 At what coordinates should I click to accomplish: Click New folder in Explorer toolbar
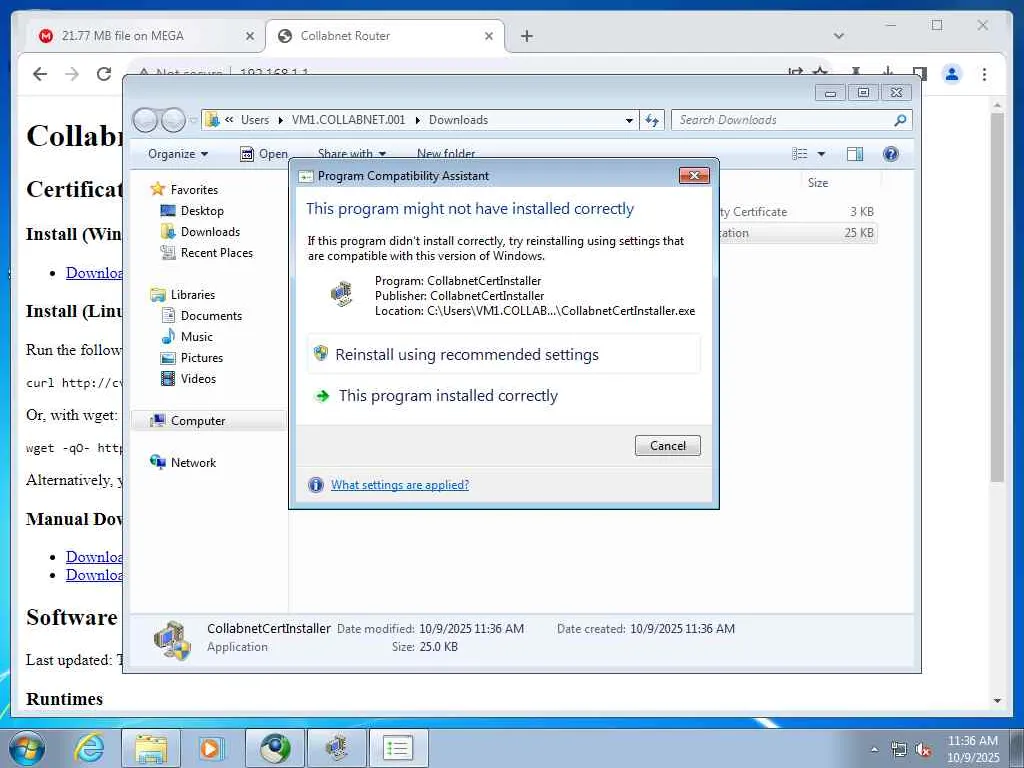pyautogui.click(x=446, y=154)
